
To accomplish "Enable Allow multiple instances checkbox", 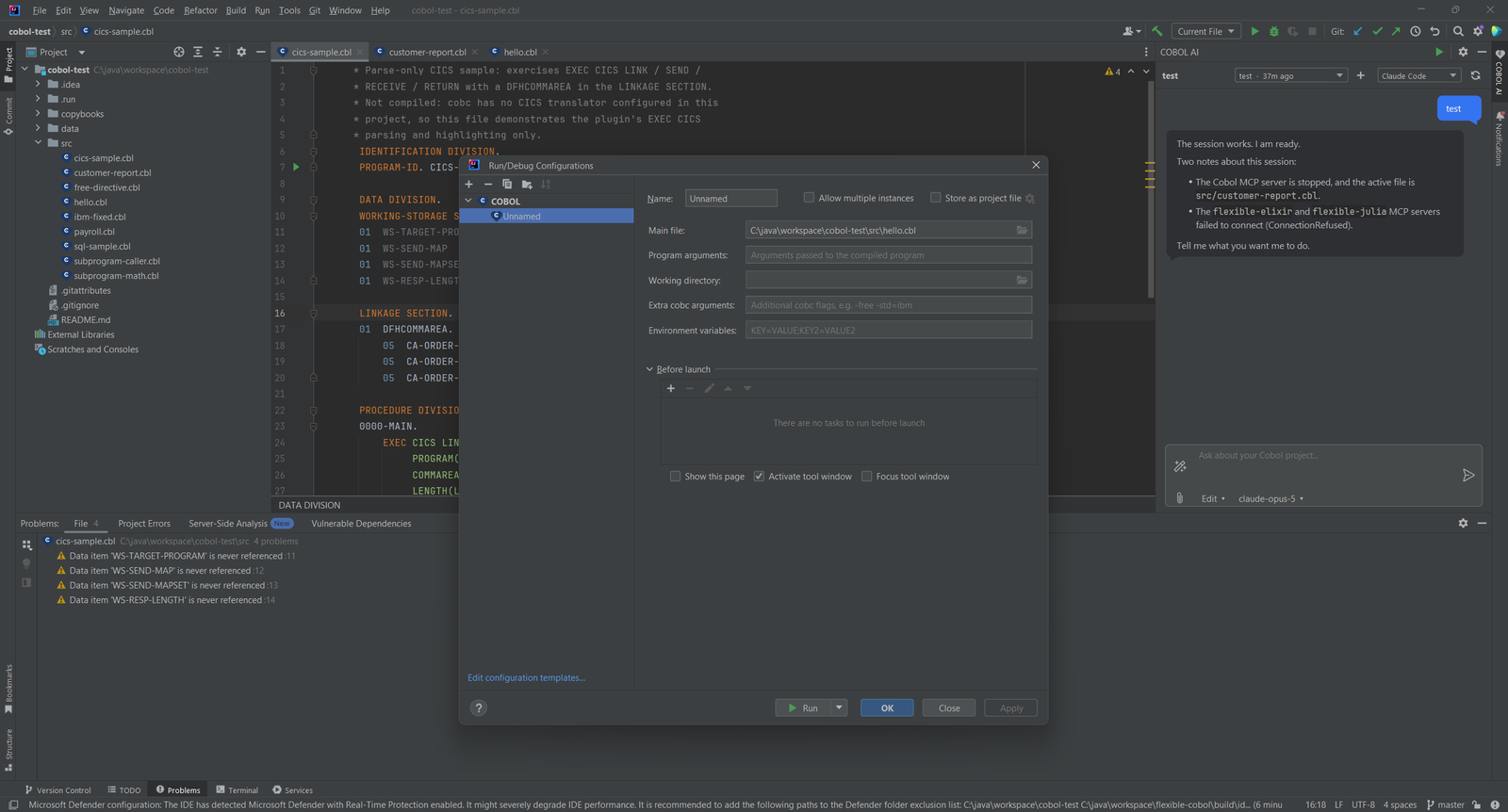I will click(x=809, y=198).
